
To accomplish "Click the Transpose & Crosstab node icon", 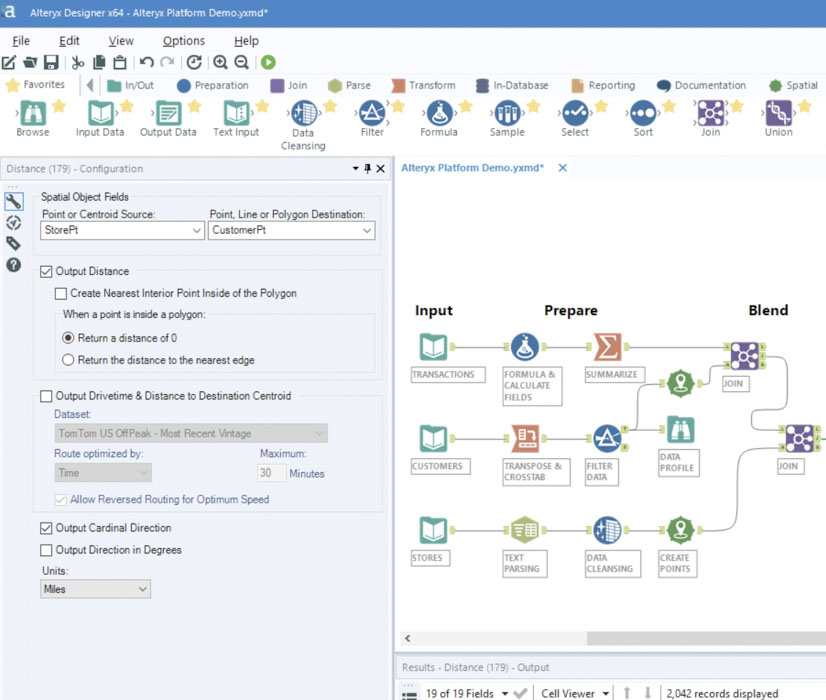I will 525,438.
